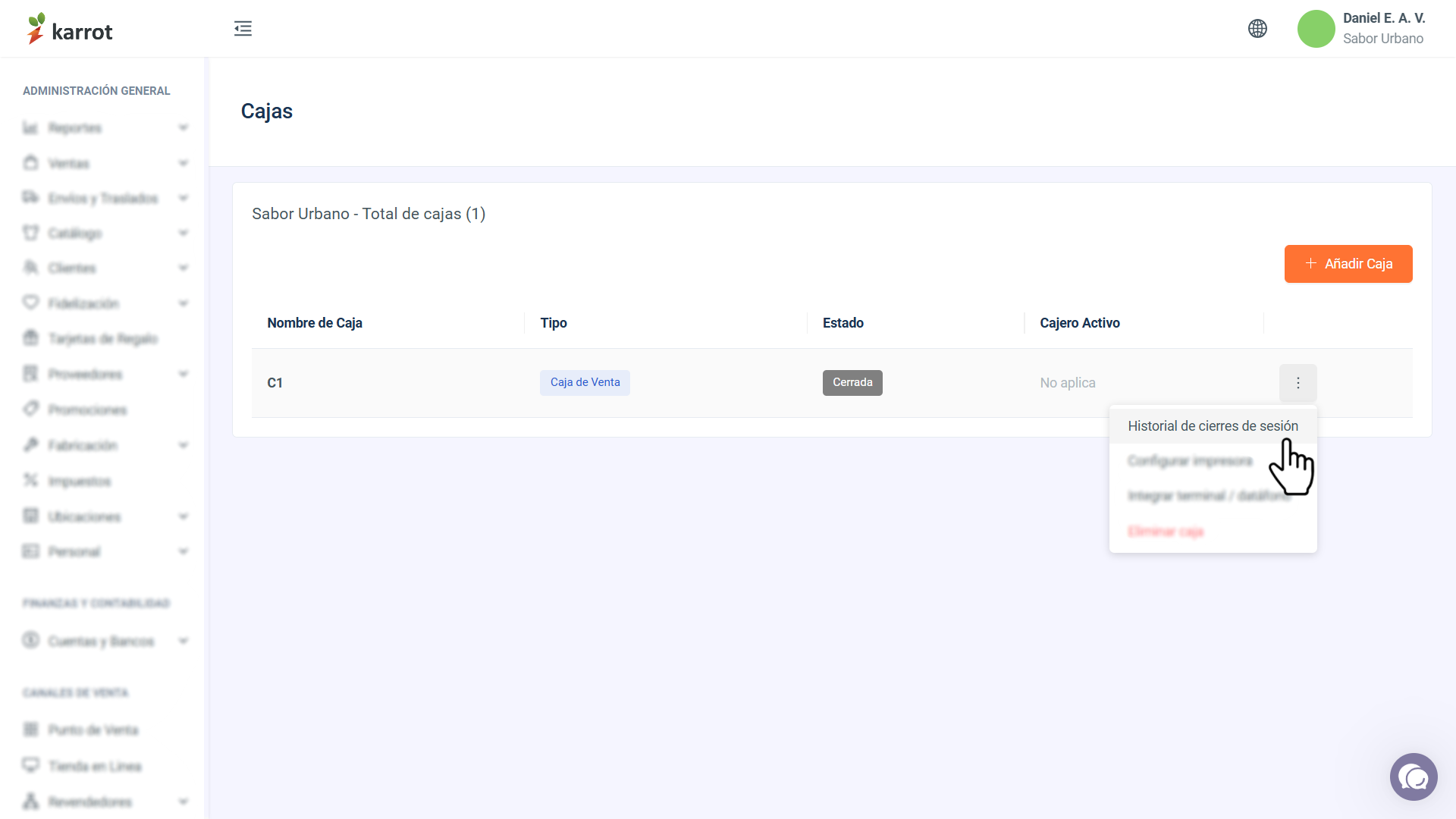Image resolution: width=1456 pixels, height=819 pixels.
Task: Expand Cuentas y Bancos section
Action: 104,641
